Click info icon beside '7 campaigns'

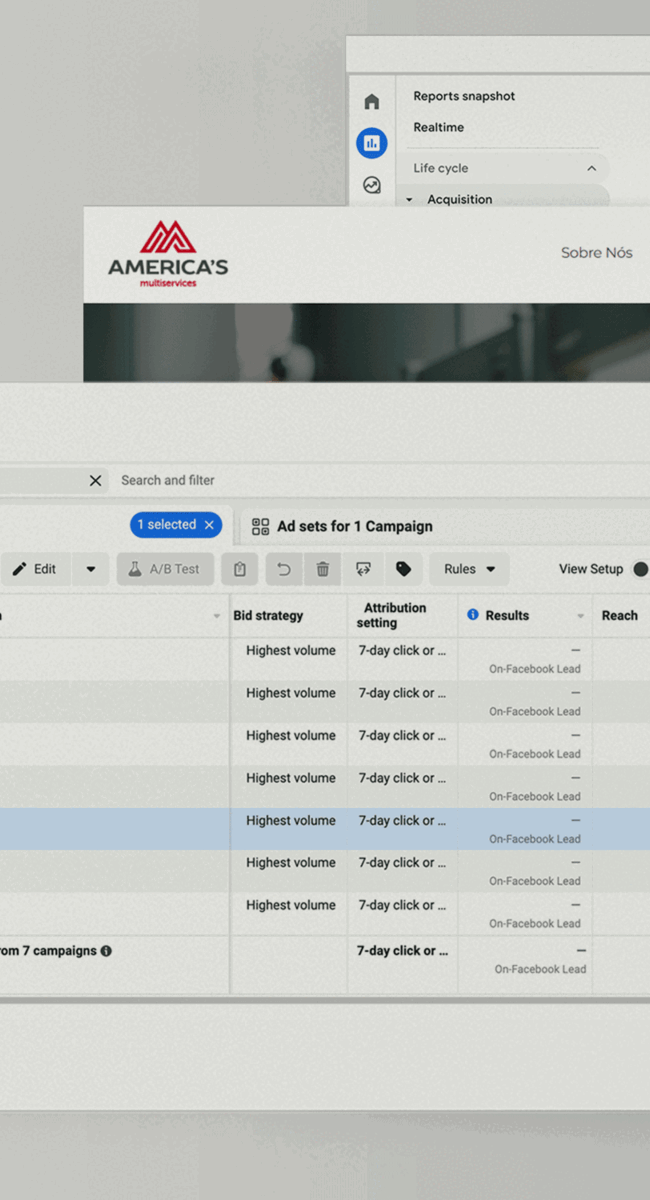(x=106, y=951)
